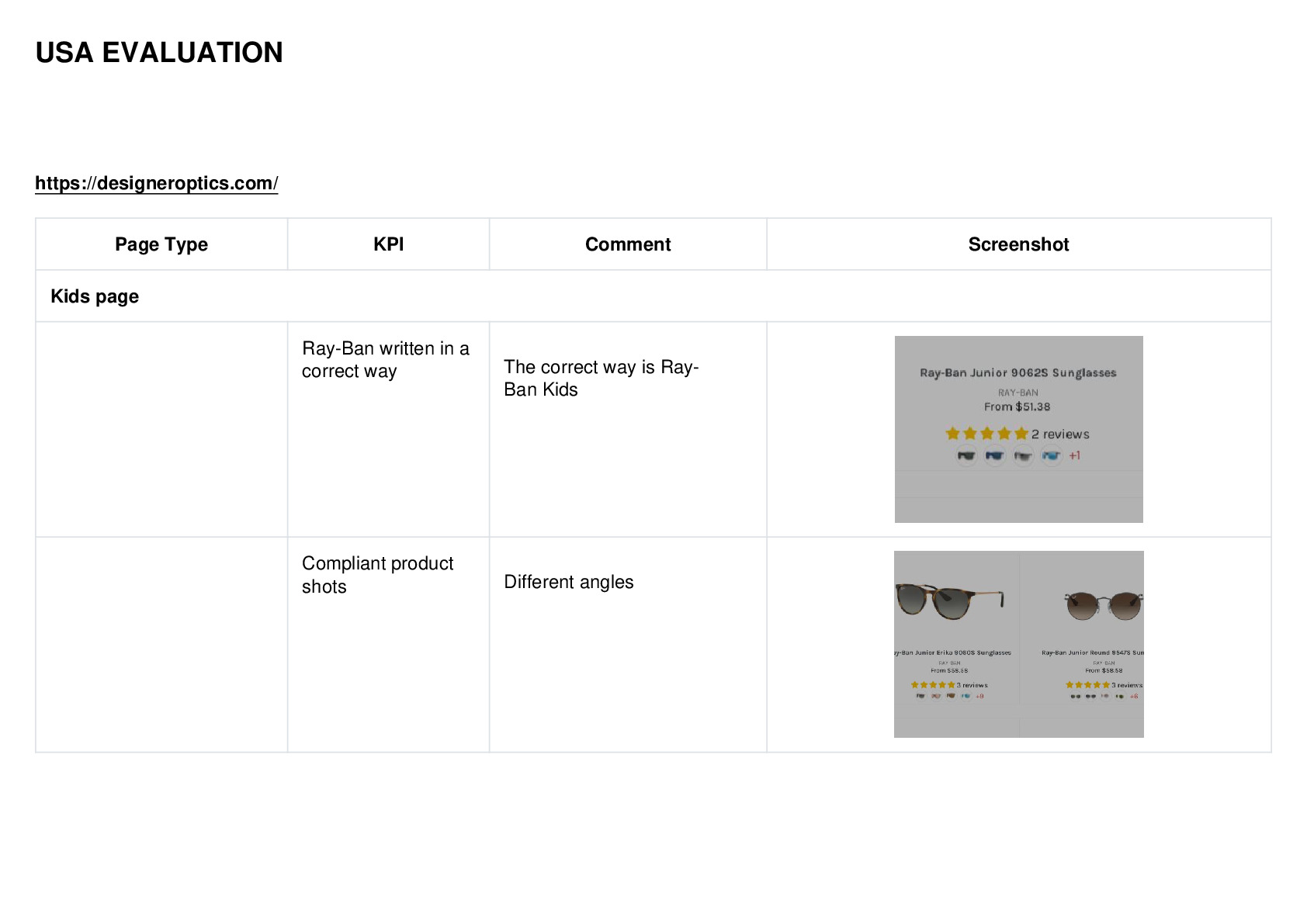Image resolution: width=1307 pixels, height=924 pixels.
Task: Open the Ray-Ban Junior 9062S screenshot
Action: (x=1019, y=429)
